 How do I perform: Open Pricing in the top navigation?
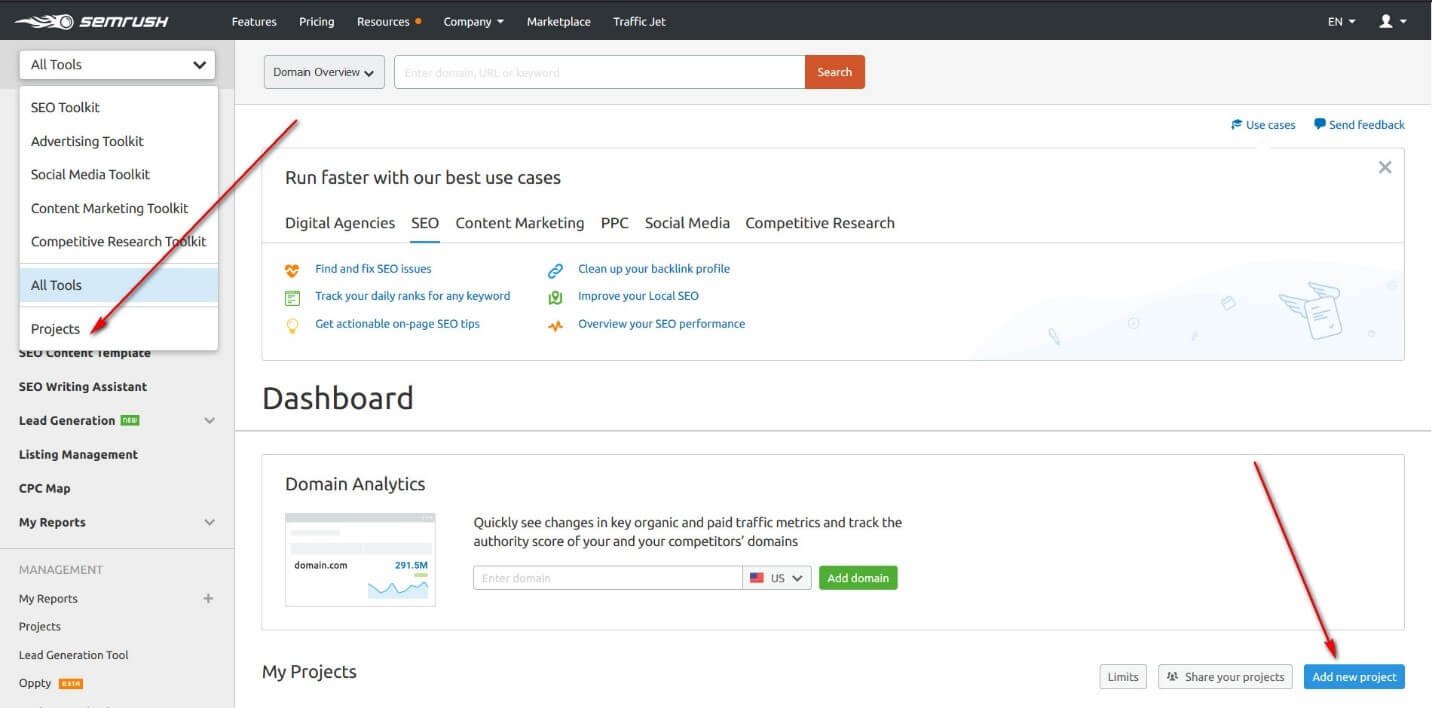click(x=317, y=21)
